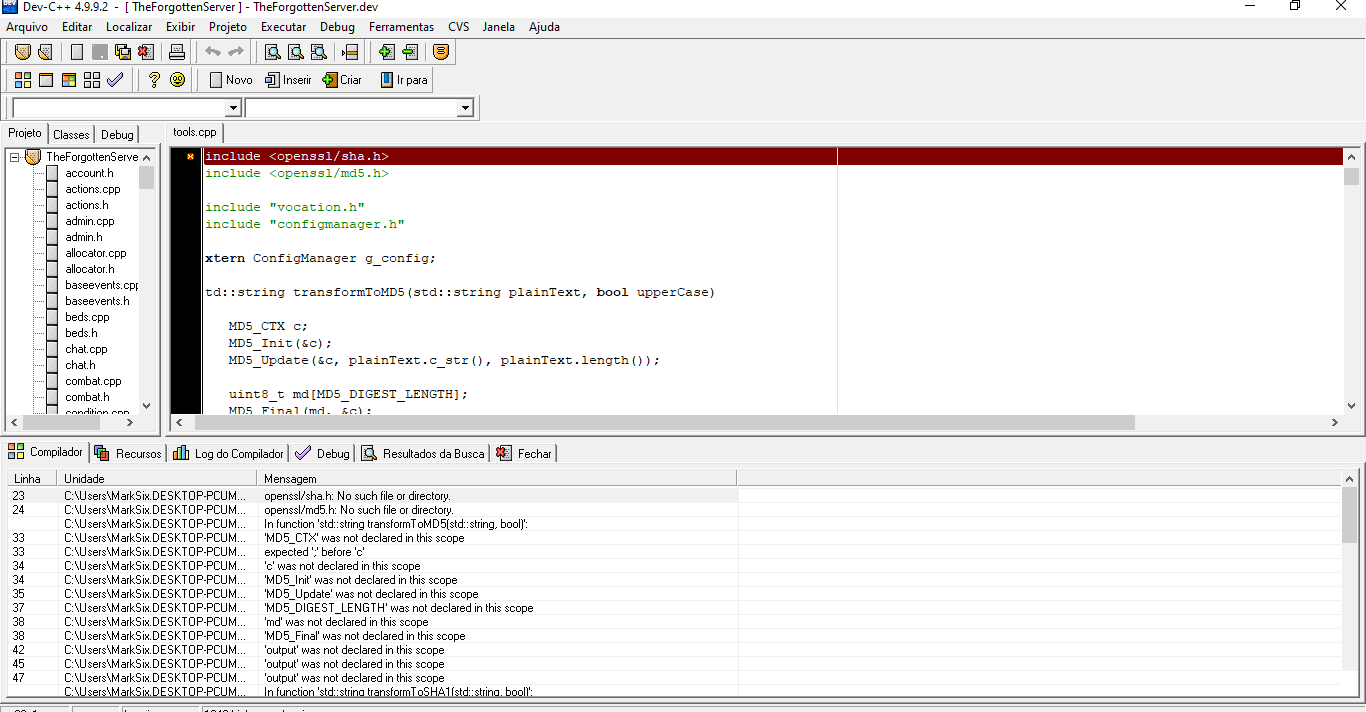Select account.h in project tree
This screenshot has width=1366, height=712.
(x=89, y=173)
